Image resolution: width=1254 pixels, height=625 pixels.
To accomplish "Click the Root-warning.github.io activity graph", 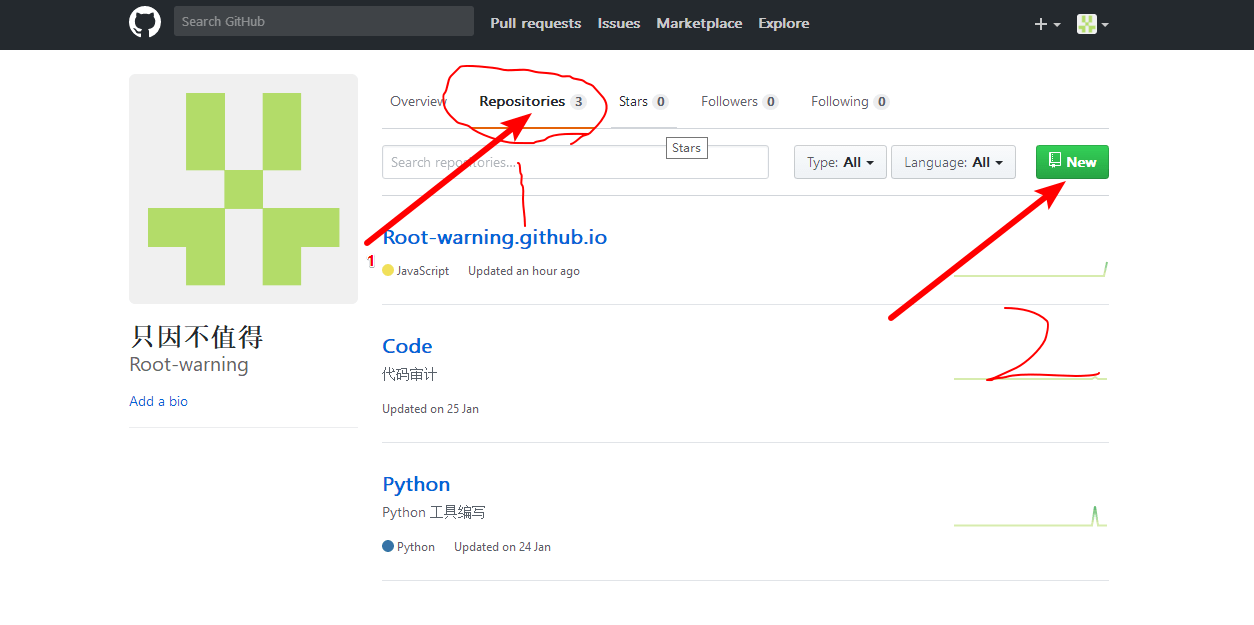I will 1030,267.
